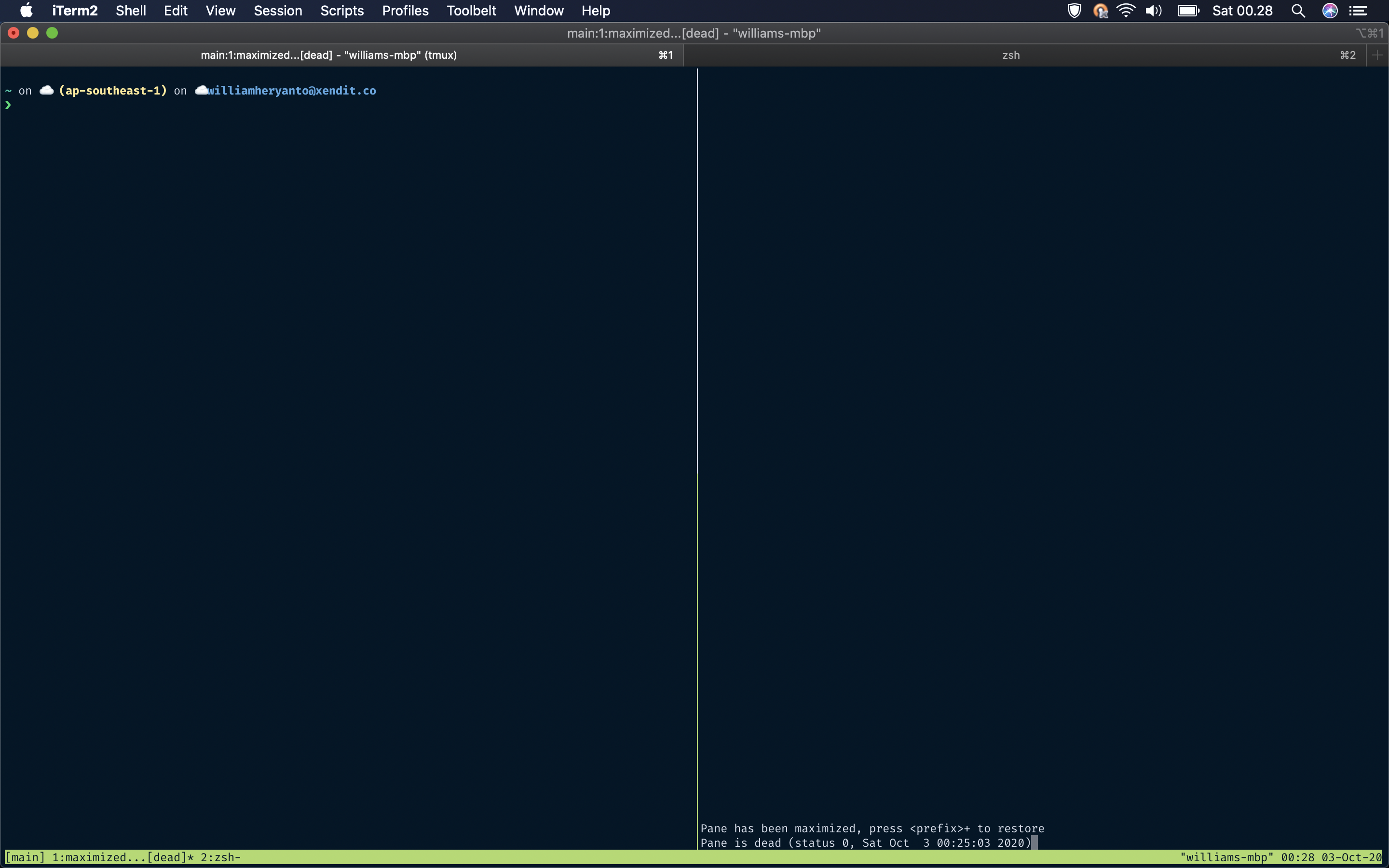Open the Toolbelt menu
The height and width of the screenshot is (868, 1389).
coord(471,10)
